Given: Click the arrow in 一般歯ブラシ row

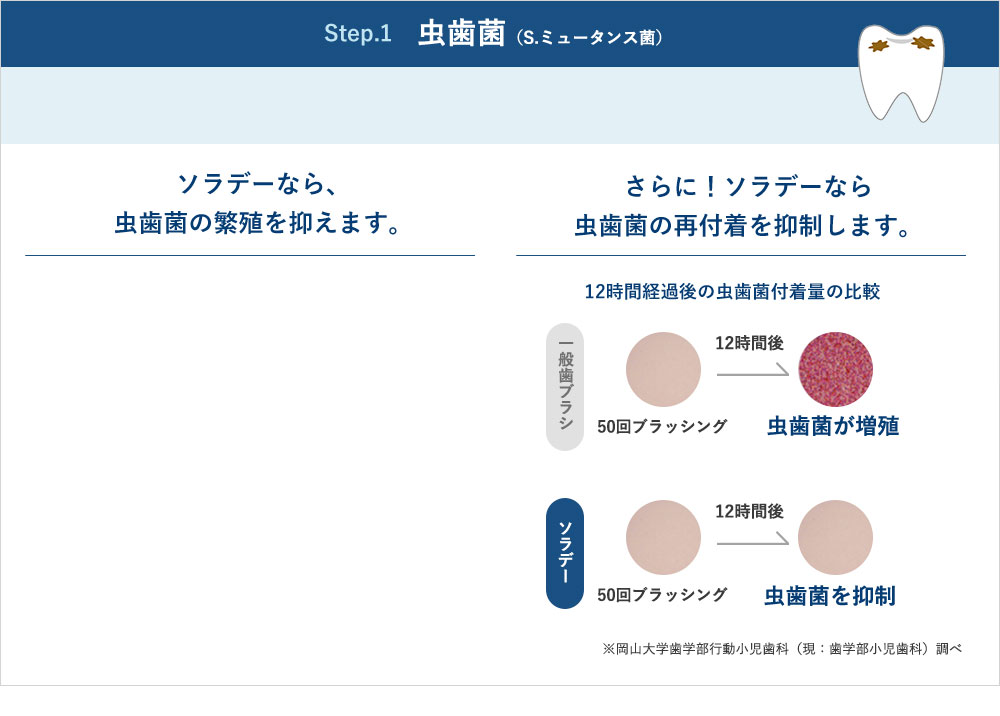Looking at the screenshot, I should pos(753,369).
